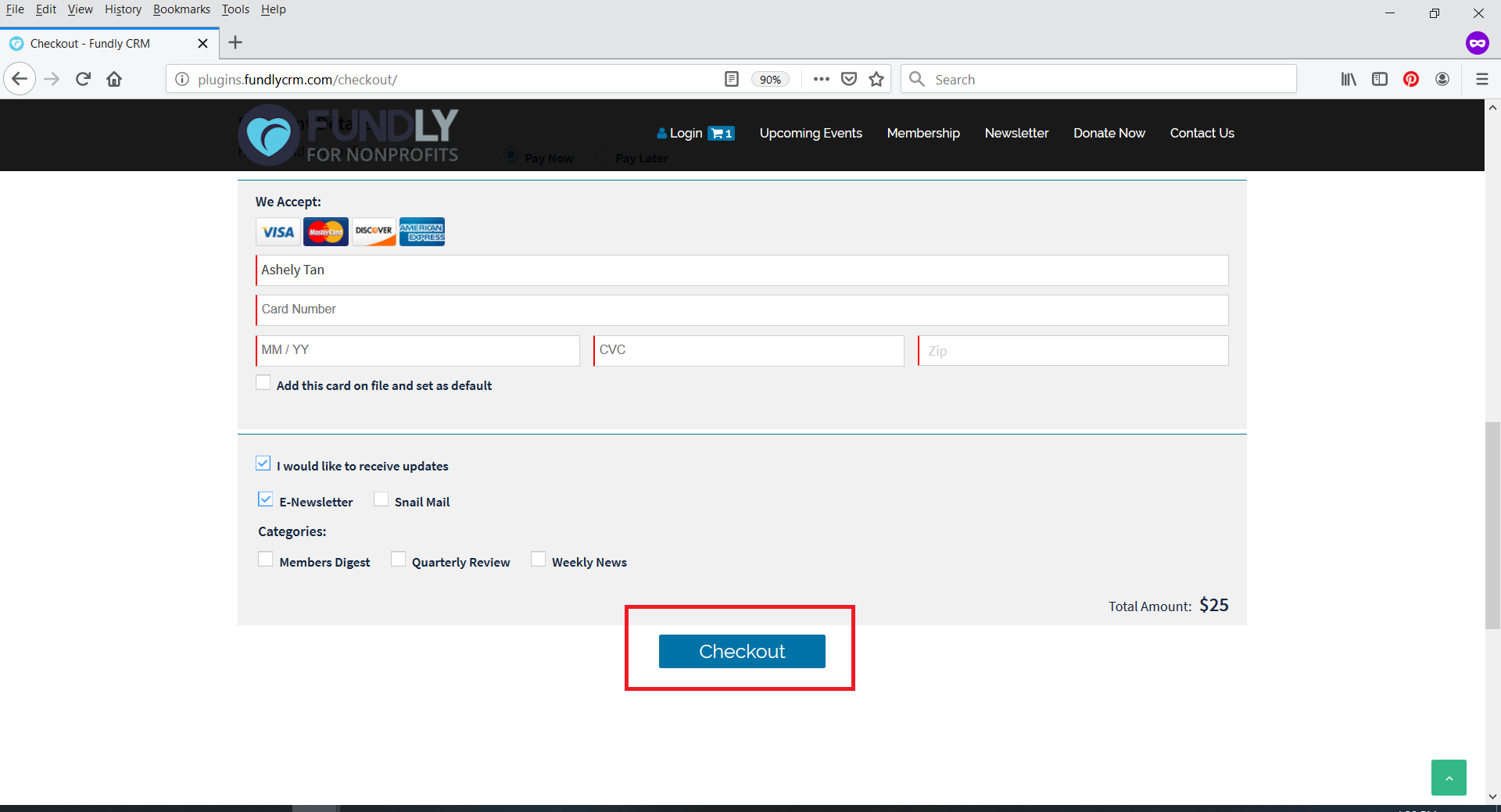Click the page vertical scrollbar thumb
This screenshot has height=812, width=1501.
(1492, 525)
